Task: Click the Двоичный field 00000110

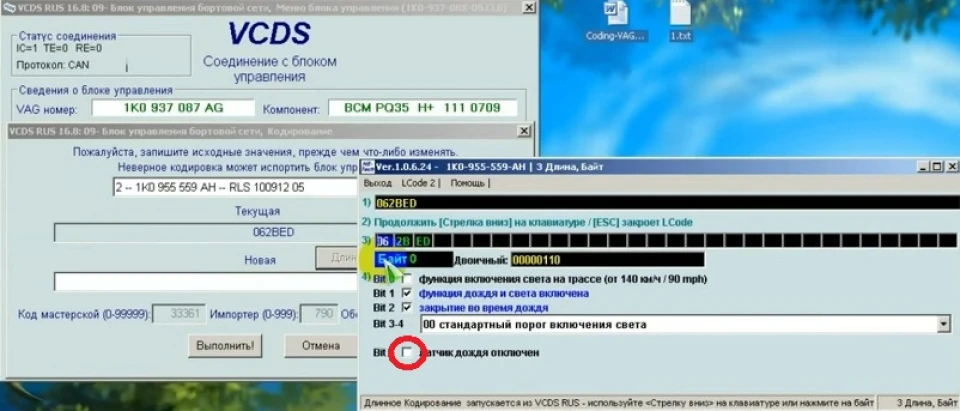Action: [607, 260]
